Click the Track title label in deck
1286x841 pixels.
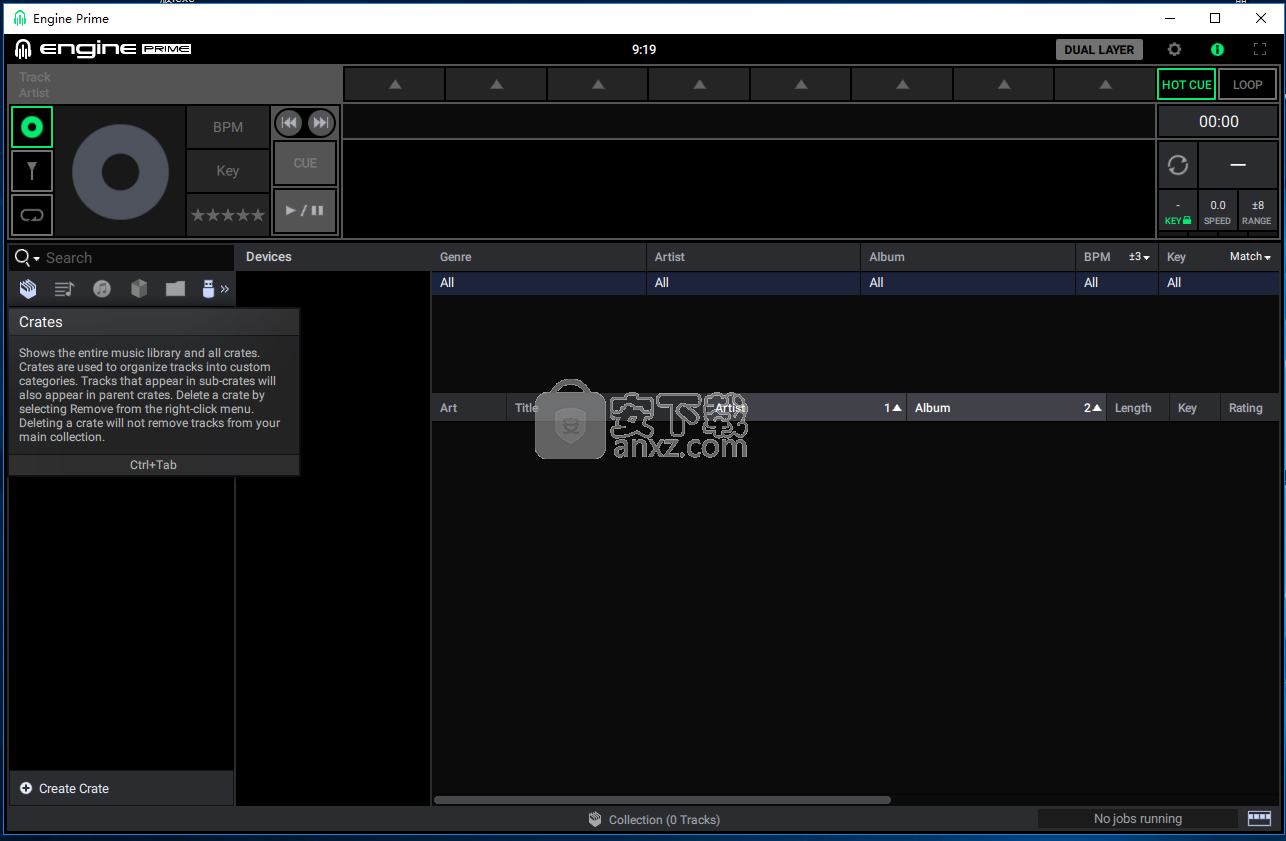35,77
